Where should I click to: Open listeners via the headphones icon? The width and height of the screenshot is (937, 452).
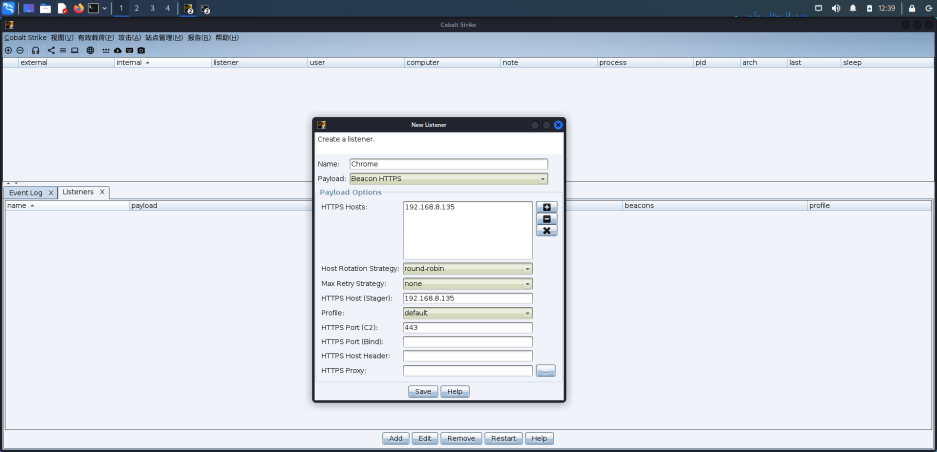click(36, 51)
